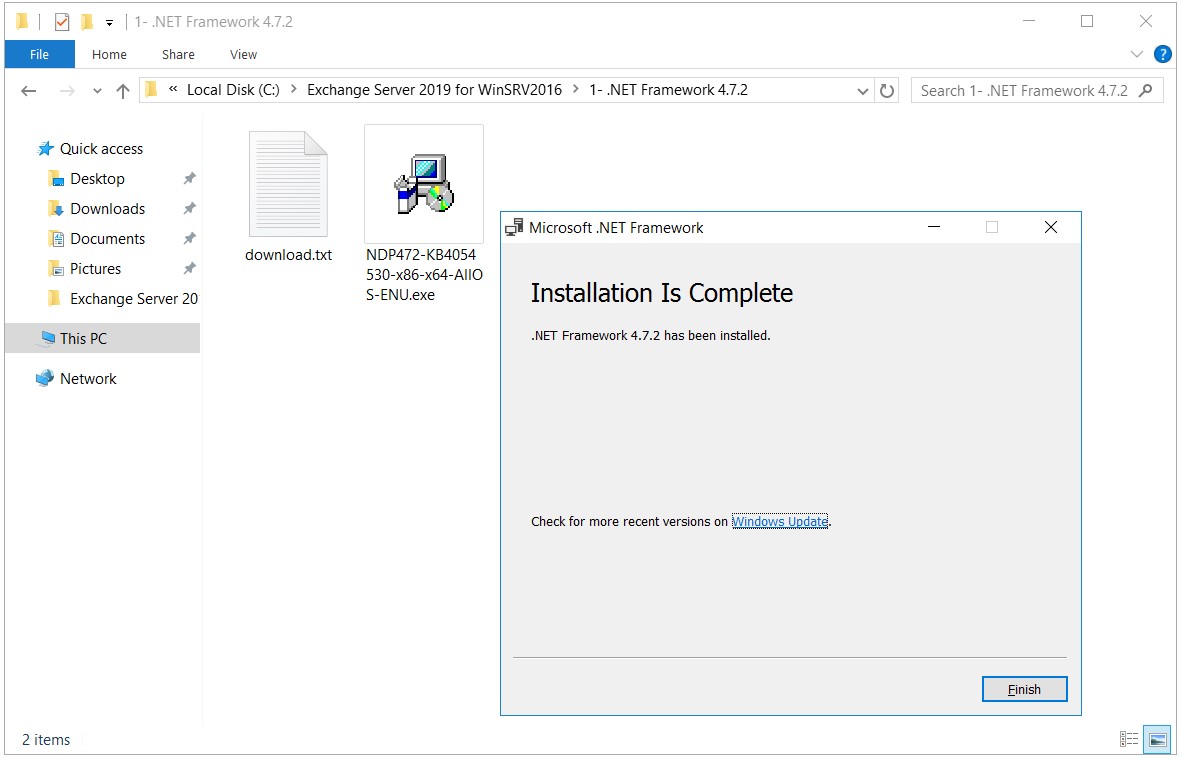
Task: Minimize the .NET Framework installer window
Action: 934,227
